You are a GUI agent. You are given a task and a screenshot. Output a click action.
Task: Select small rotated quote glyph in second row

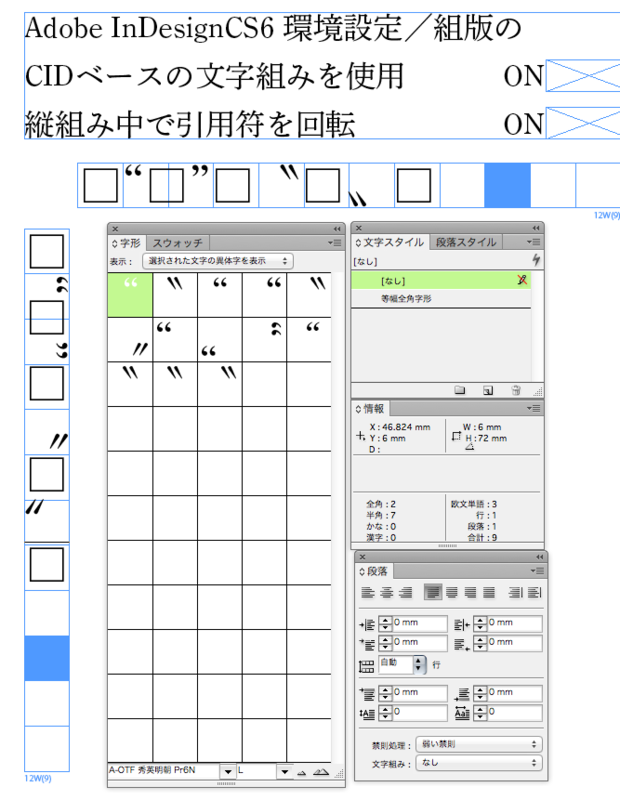[x=264, y=340]
